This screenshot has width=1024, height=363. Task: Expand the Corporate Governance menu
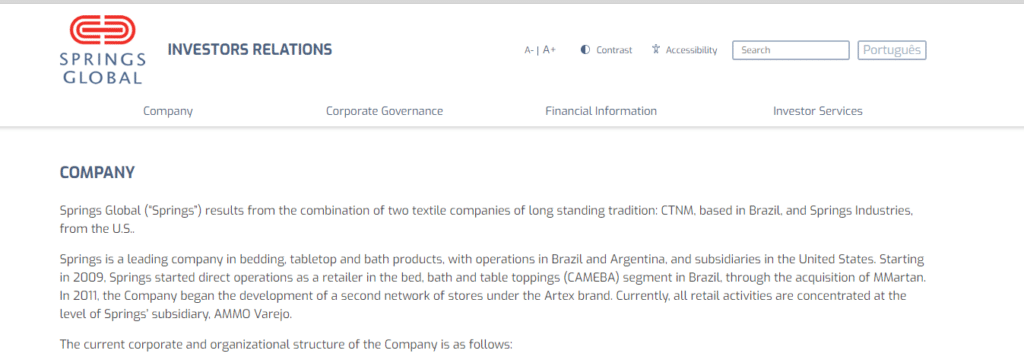[385, 111]
